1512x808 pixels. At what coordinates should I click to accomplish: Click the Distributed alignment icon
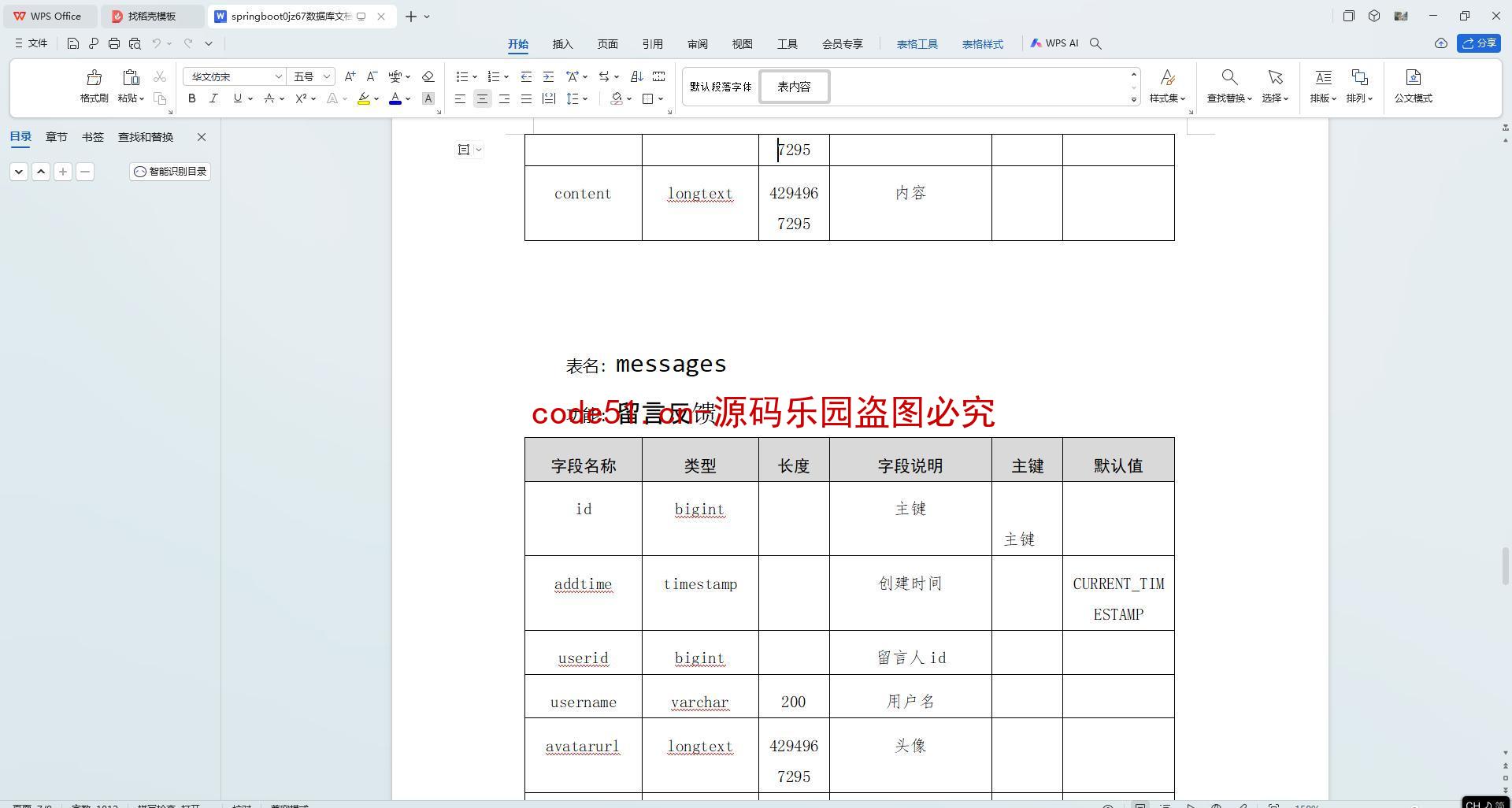point(549,98)
